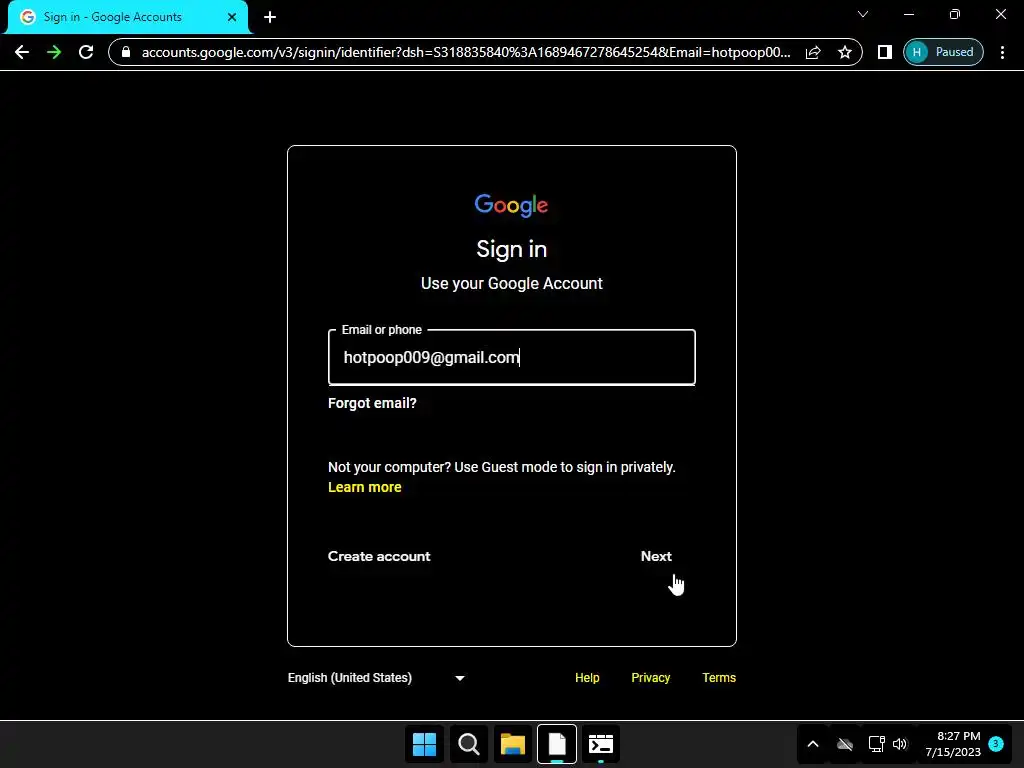Click Create account
The image size is (1024, 768).
[379, 556]
